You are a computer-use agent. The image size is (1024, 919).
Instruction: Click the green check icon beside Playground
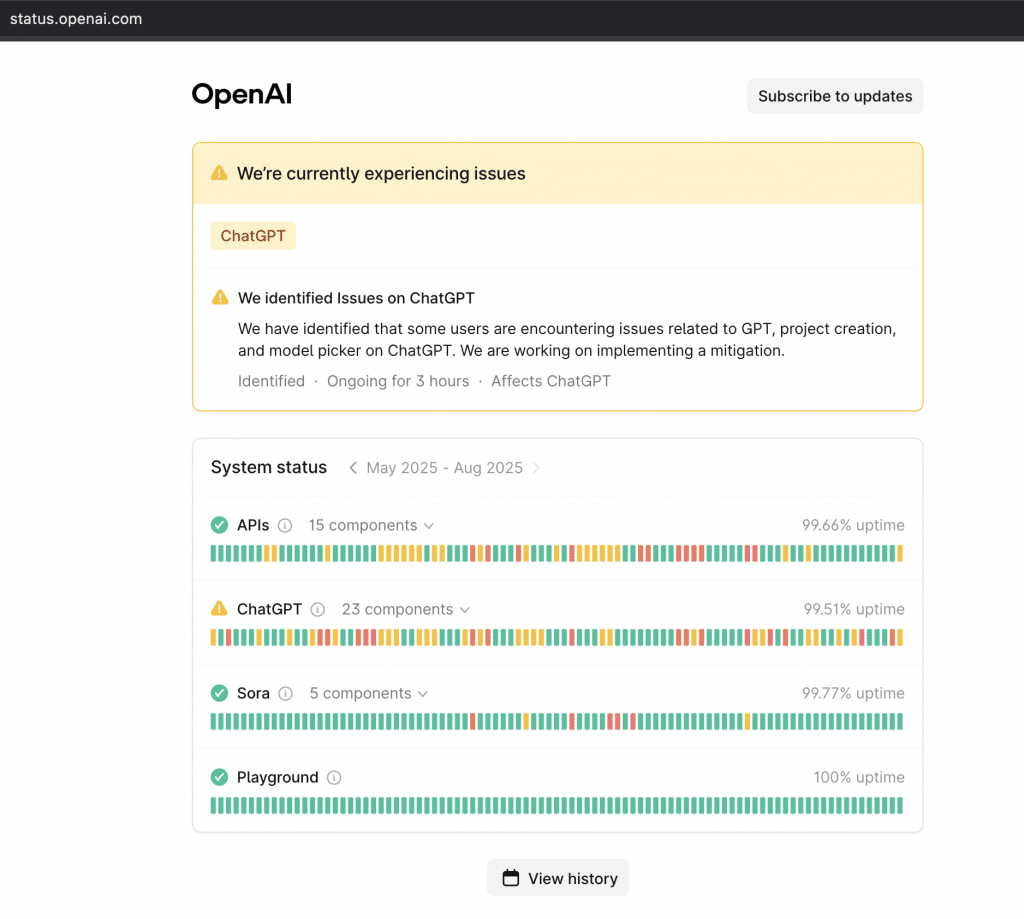point(219,777)
